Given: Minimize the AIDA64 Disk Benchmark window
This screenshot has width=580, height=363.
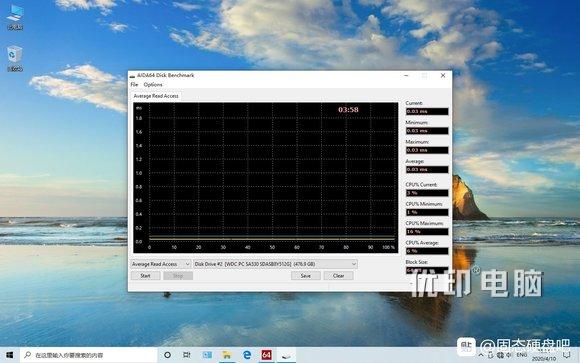Looking at the screenshot, I should click(406, 75).
